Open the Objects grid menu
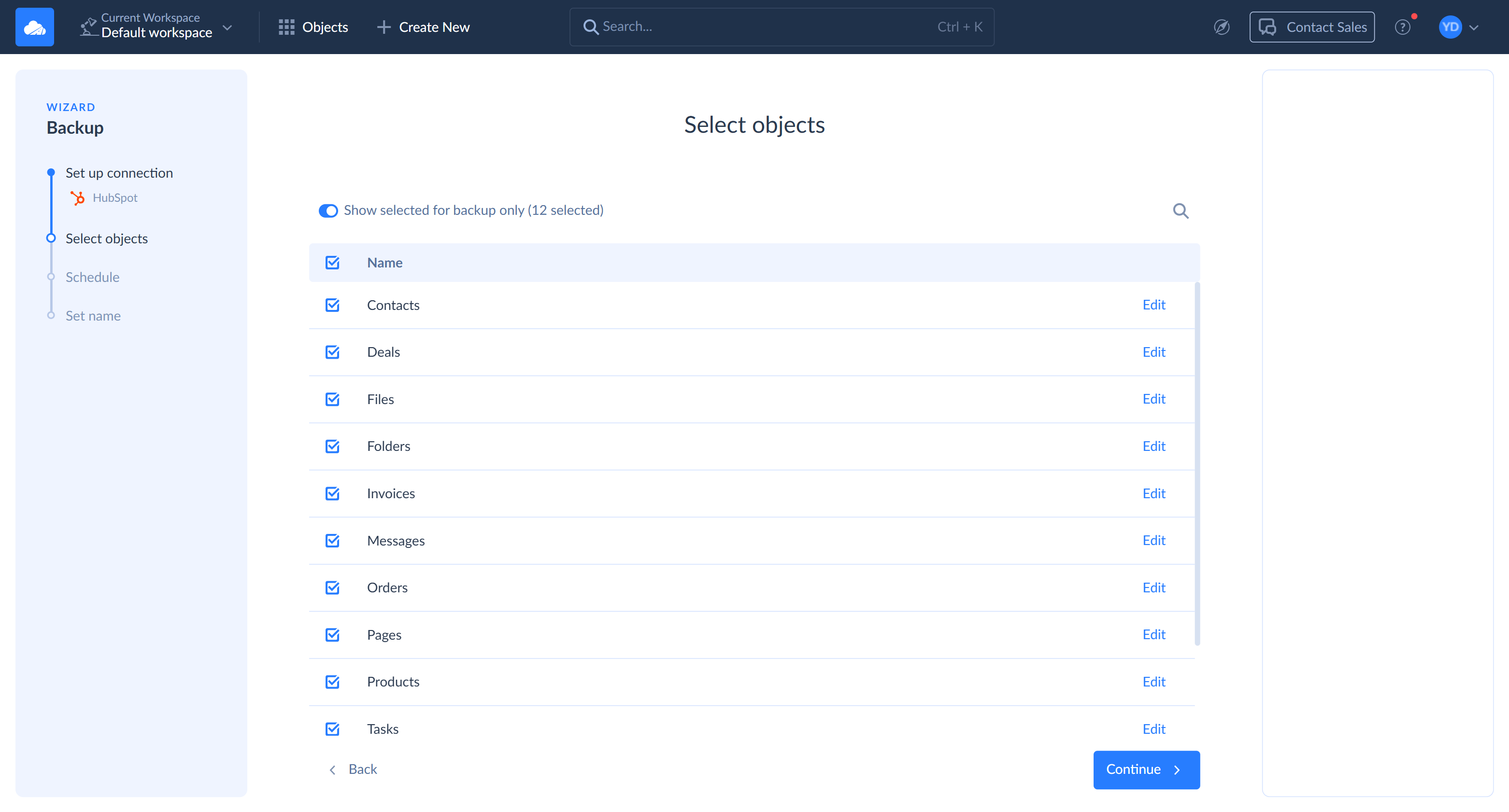This screenshot has height=812, width=1509. pyautogui.click(x=313, y=27)
